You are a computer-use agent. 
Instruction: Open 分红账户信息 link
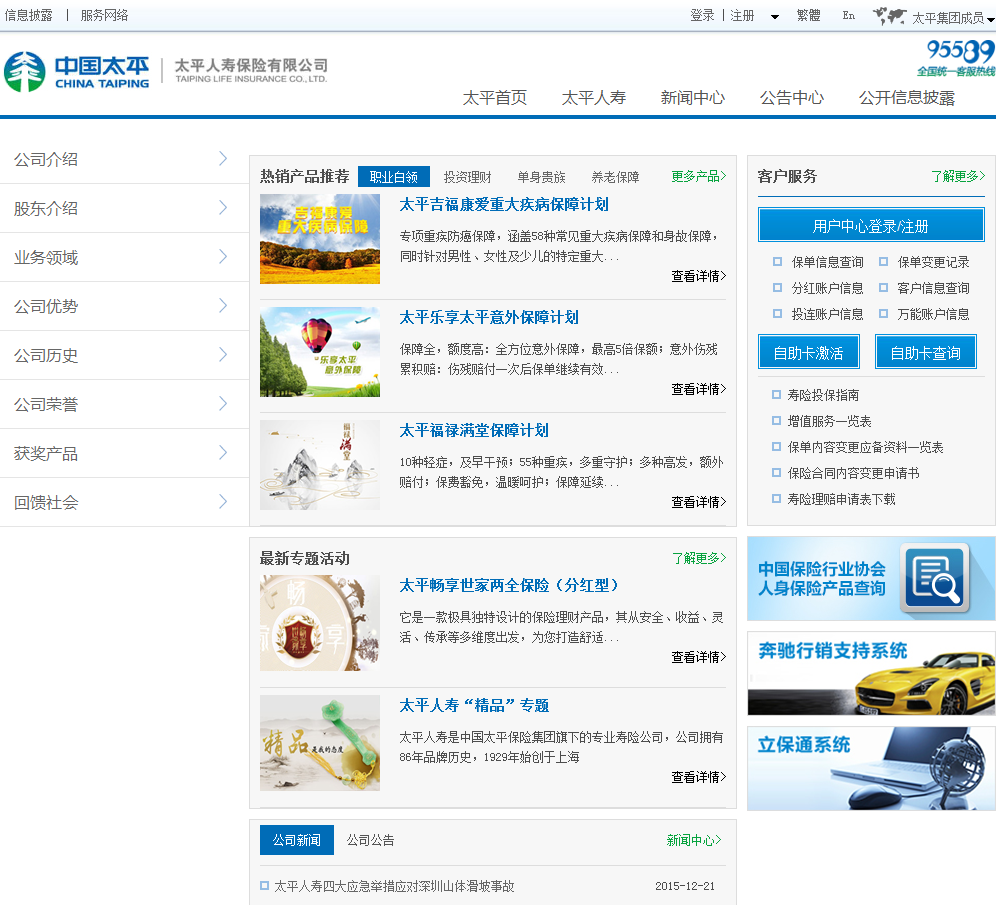point(827,288)
